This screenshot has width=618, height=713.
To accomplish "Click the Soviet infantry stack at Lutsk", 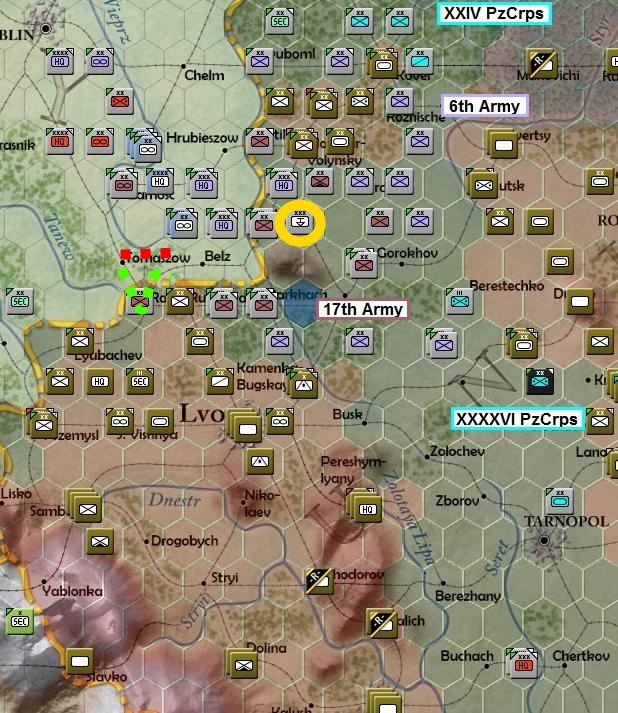I will coord(482,183).
